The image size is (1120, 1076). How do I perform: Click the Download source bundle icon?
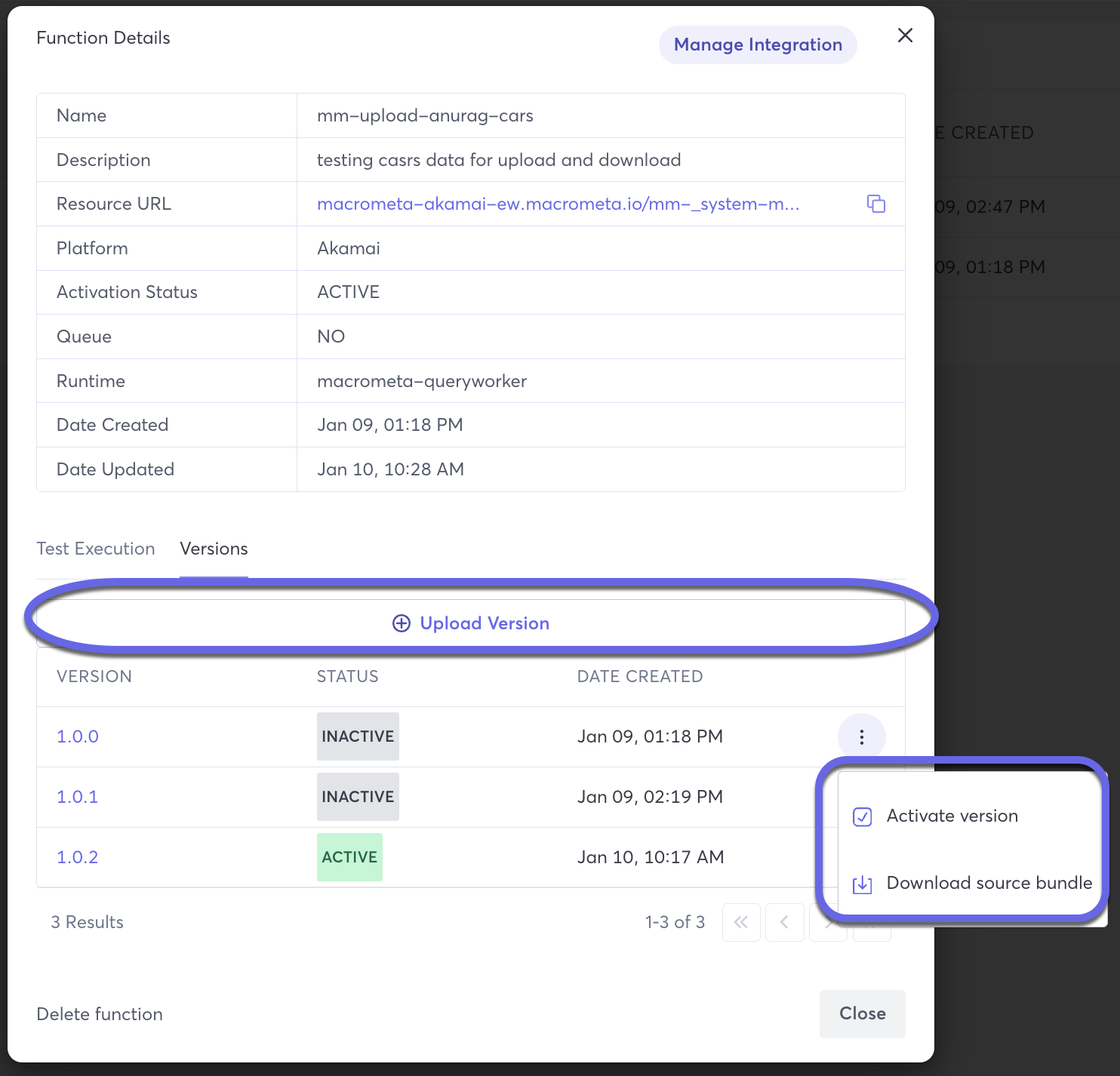pyautogui.click(x=862, y=884)
